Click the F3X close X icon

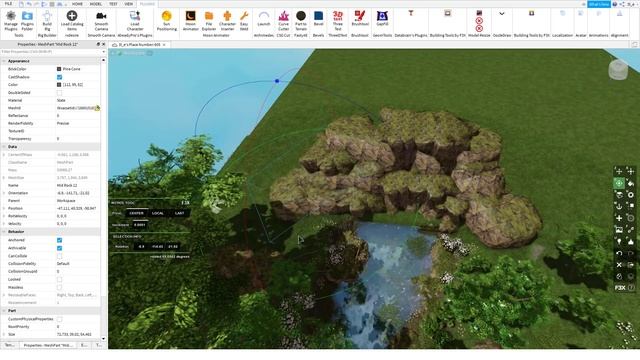click(619, 264)
